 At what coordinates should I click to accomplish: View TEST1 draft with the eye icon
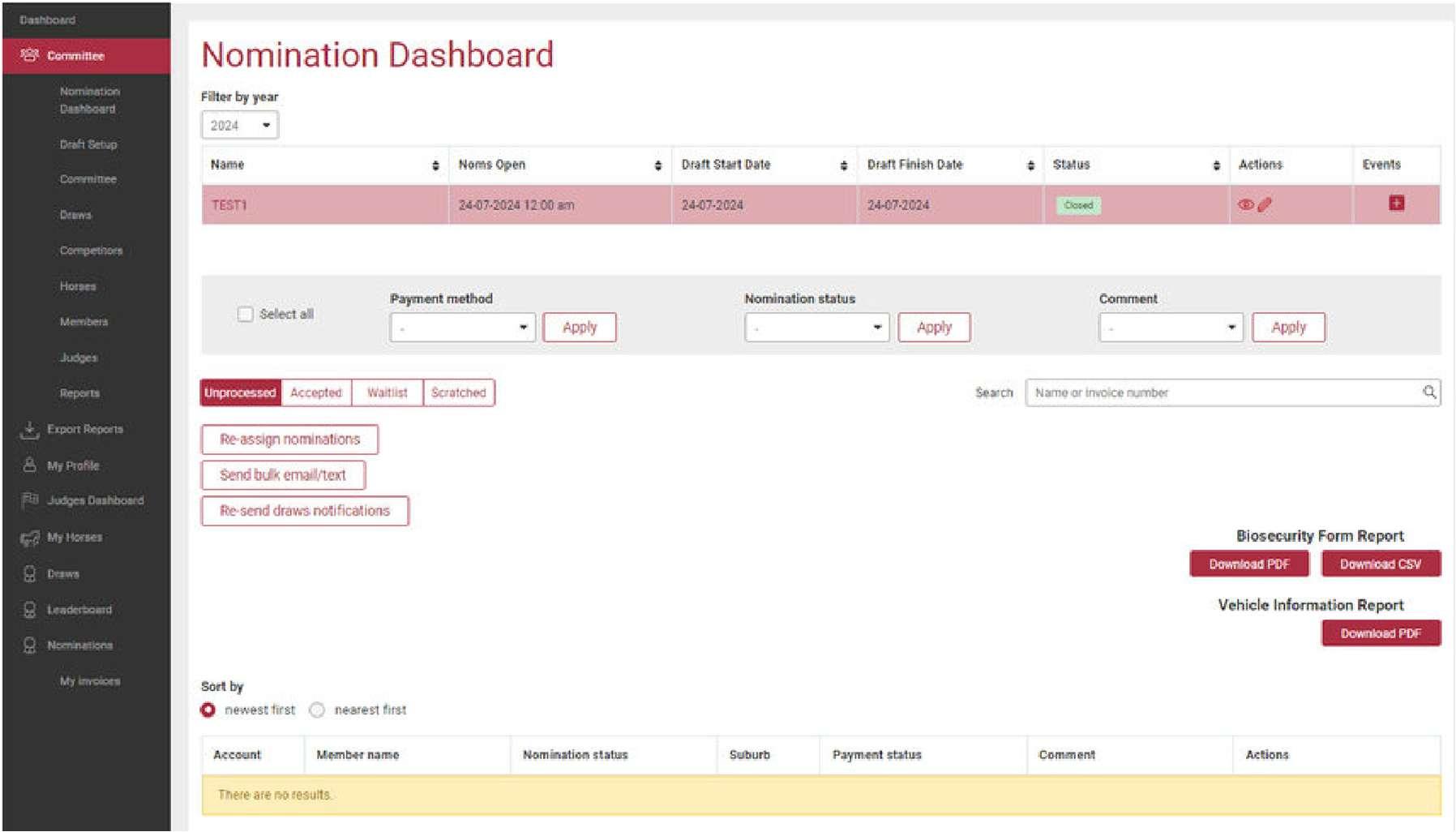[1245, 205]
